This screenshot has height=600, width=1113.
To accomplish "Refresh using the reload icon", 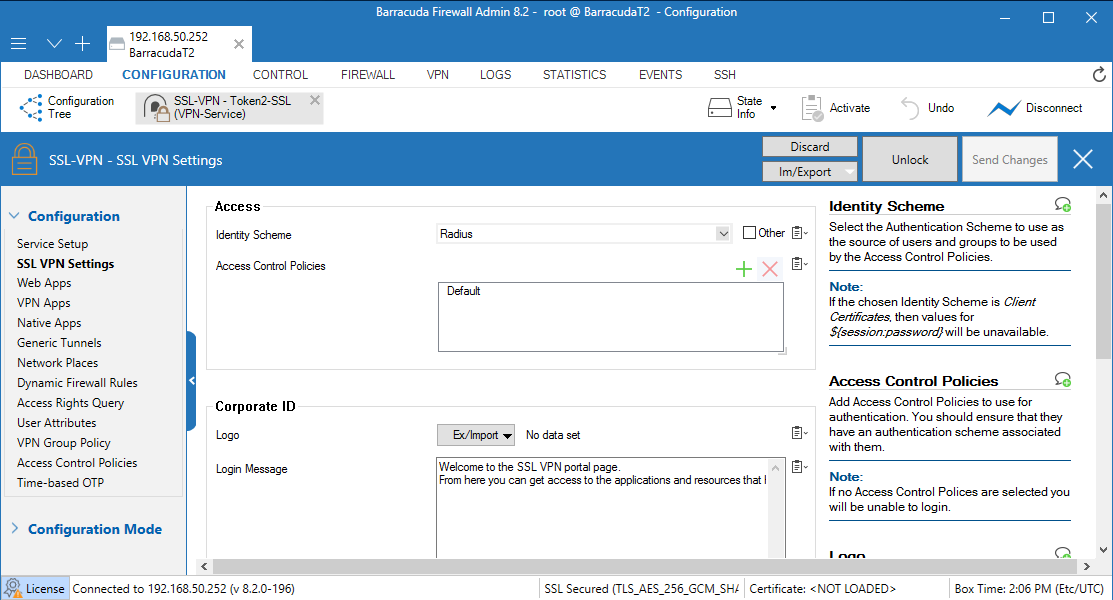I will [x=1099, y=75].
